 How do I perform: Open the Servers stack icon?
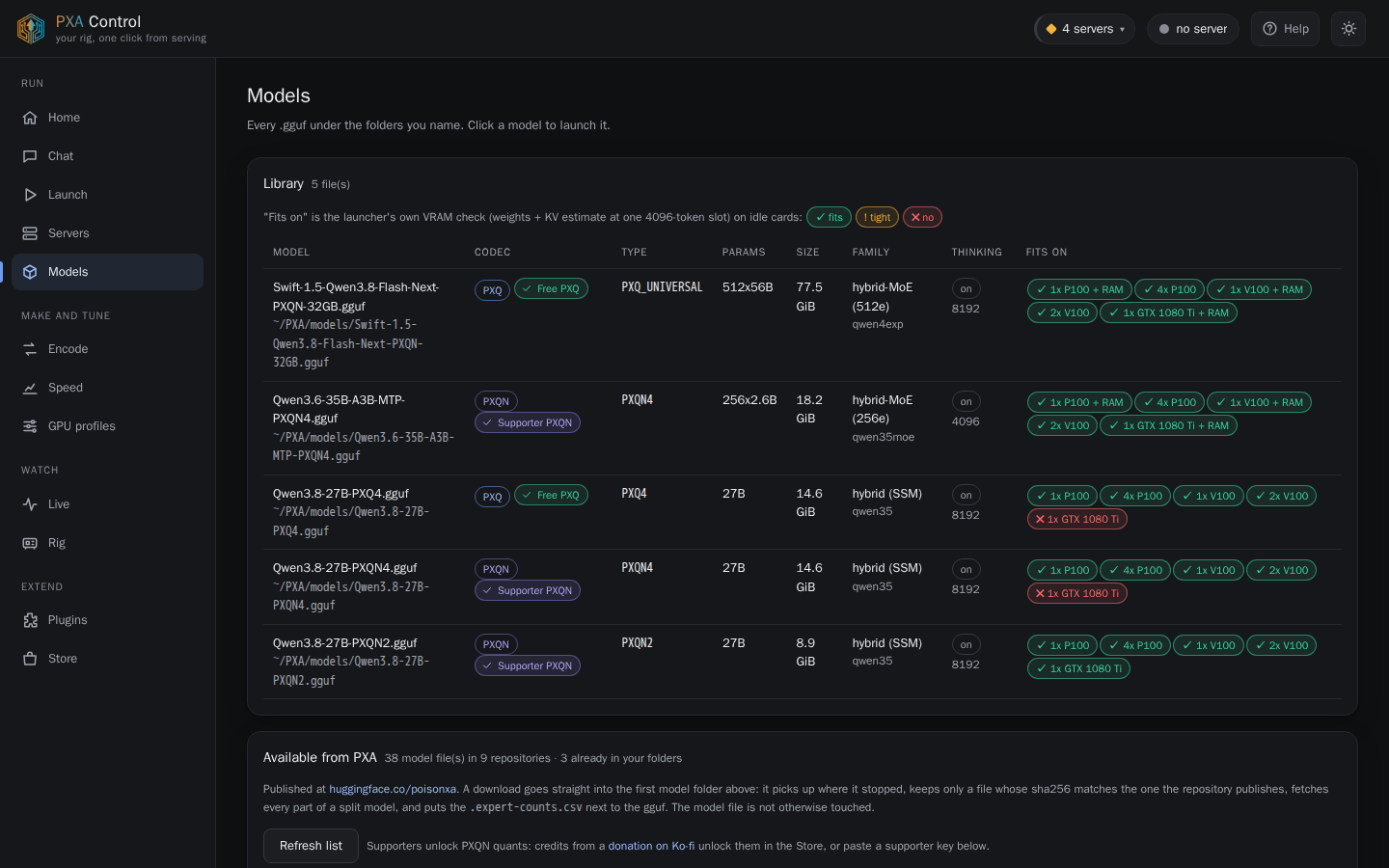pyautogui.click(x=30, y=233)
